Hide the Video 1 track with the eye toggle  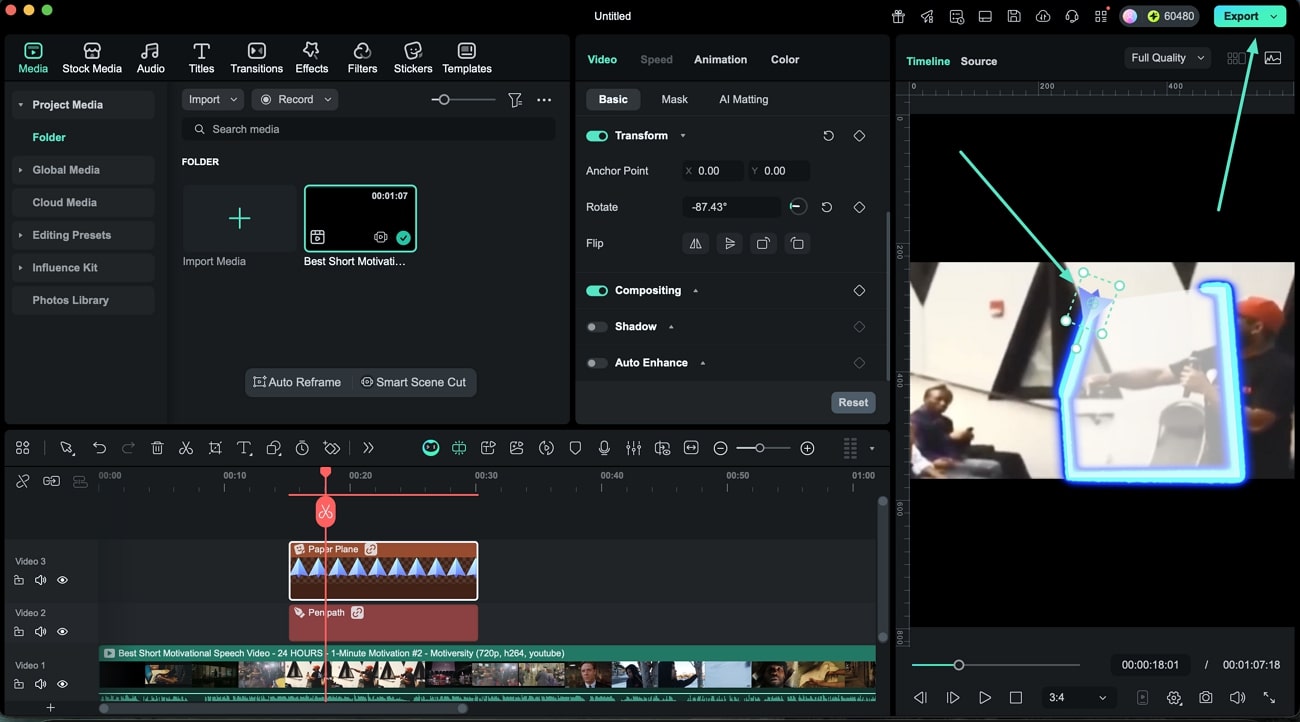[x=62, y=684]
